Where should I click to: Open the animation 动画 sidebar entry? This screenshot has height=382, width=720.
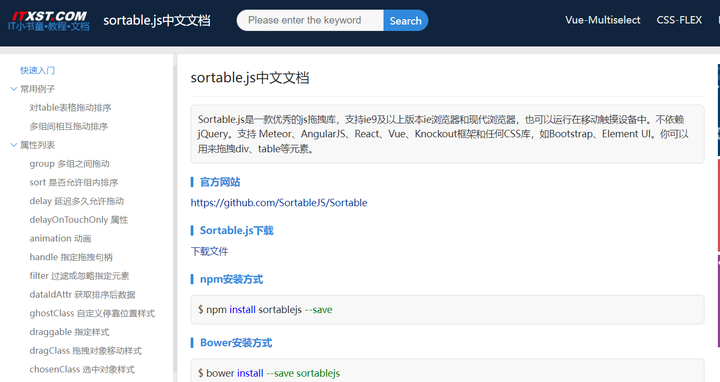coord(60,239)
